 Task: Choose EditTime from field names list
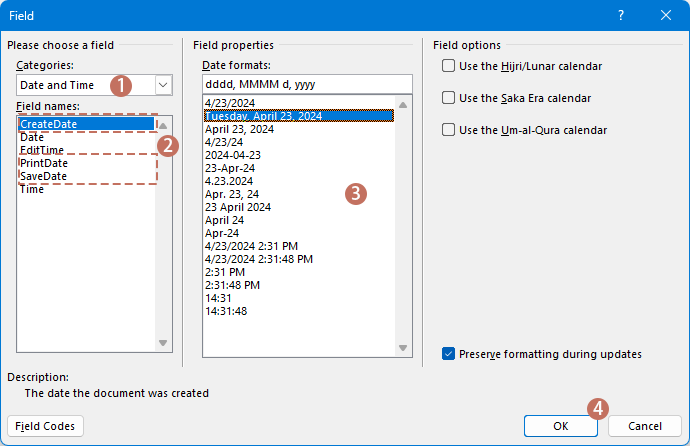pyautogui.click(x=42, y=150)
